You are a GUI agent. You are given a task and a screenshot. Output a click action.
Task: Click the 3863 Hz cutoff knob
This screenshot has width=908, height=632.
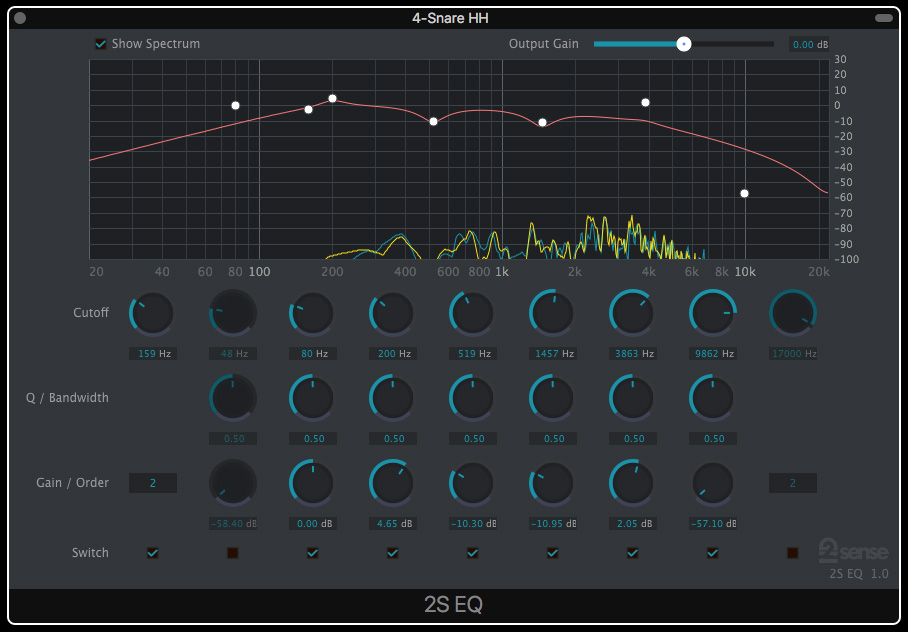pyautogui.click(x=632, y=313)
